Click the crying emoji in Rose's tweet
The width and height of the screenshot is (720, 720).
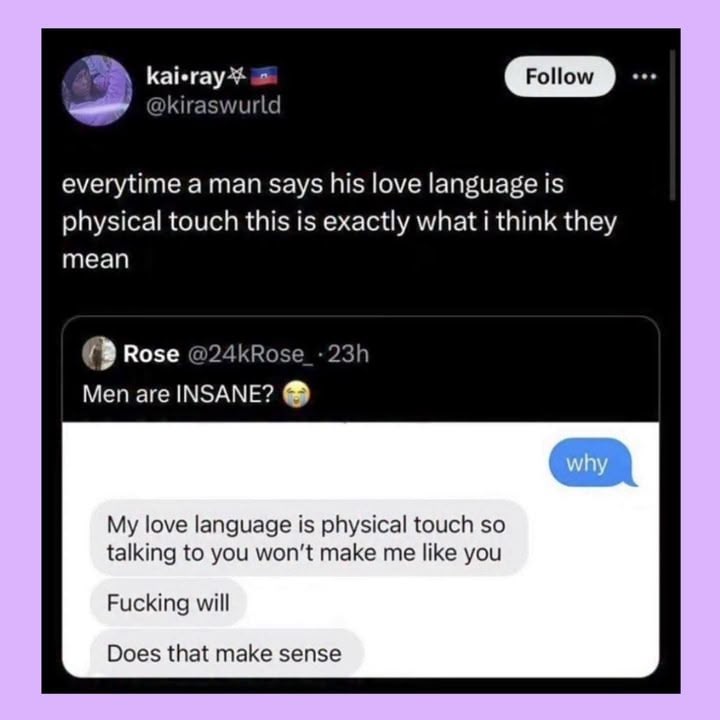(x=296, y=394)
